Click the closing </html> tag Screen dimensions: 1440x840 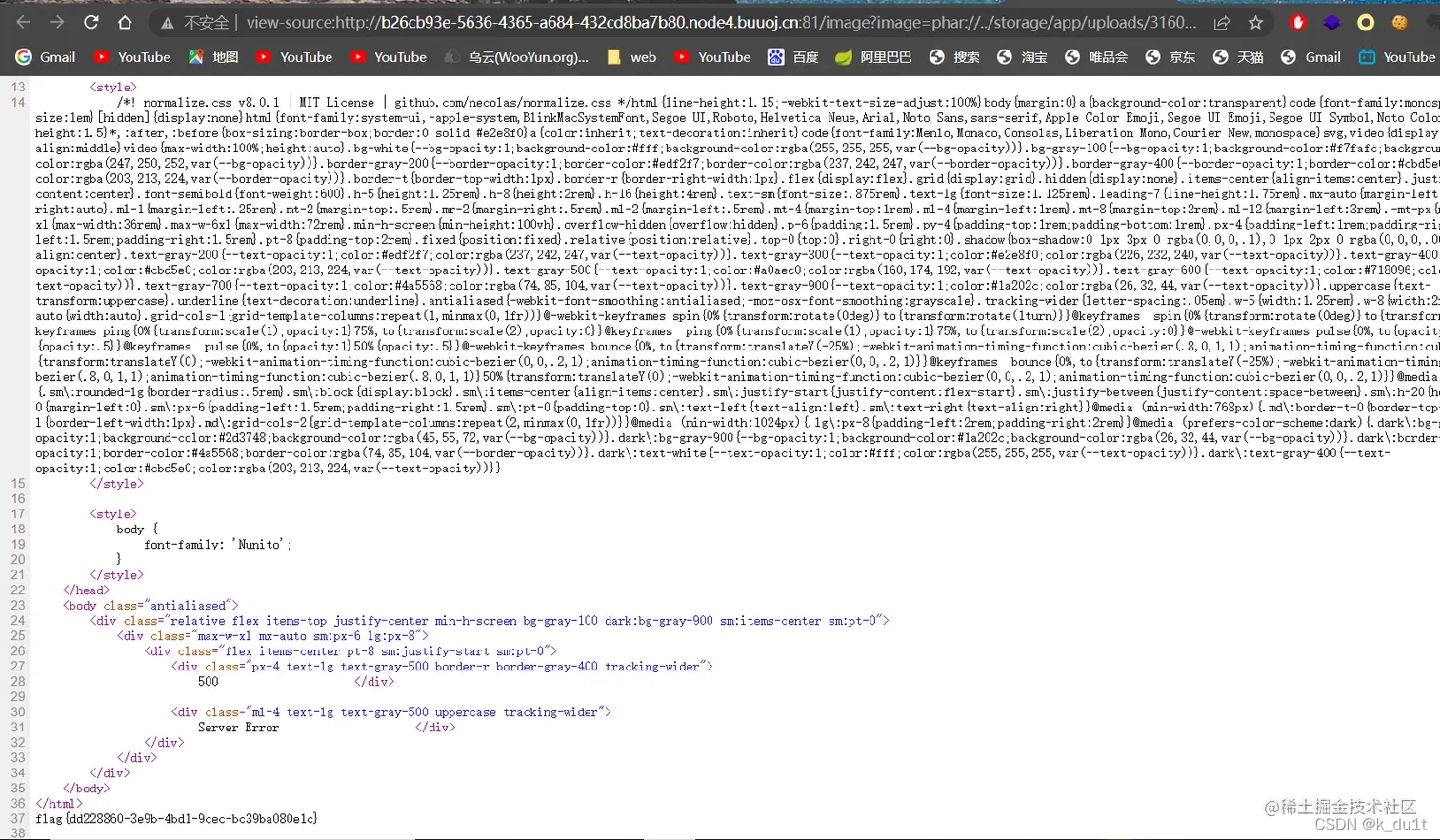click(x=59, y=803)
